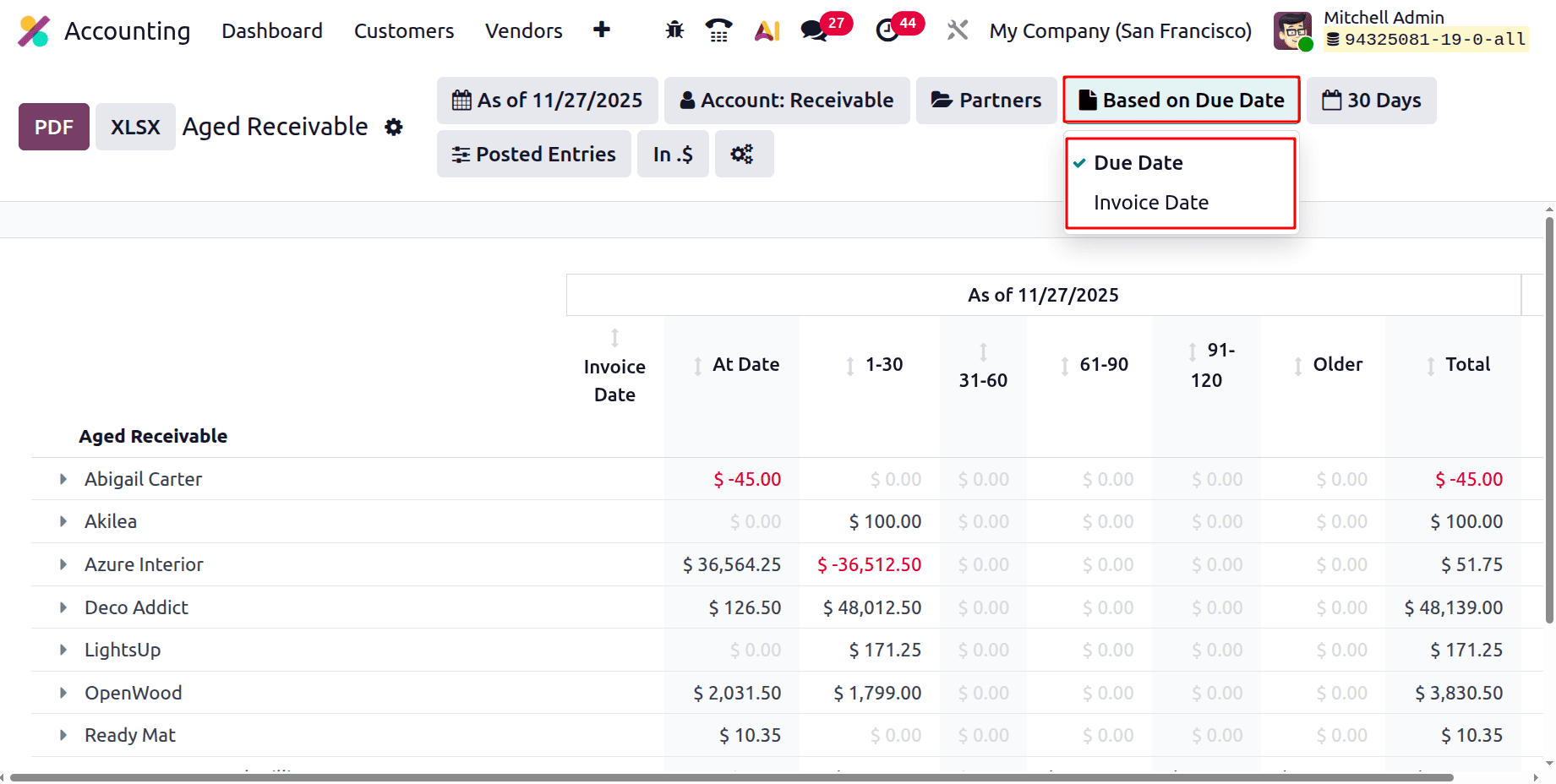
Task: Select the checked Due Date option
Action: click(x=1181, y=163)
